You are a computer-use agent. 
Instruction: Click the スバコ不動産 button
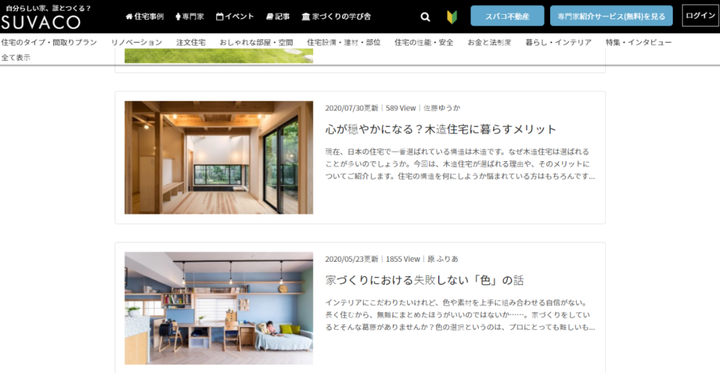pos(507,16)
